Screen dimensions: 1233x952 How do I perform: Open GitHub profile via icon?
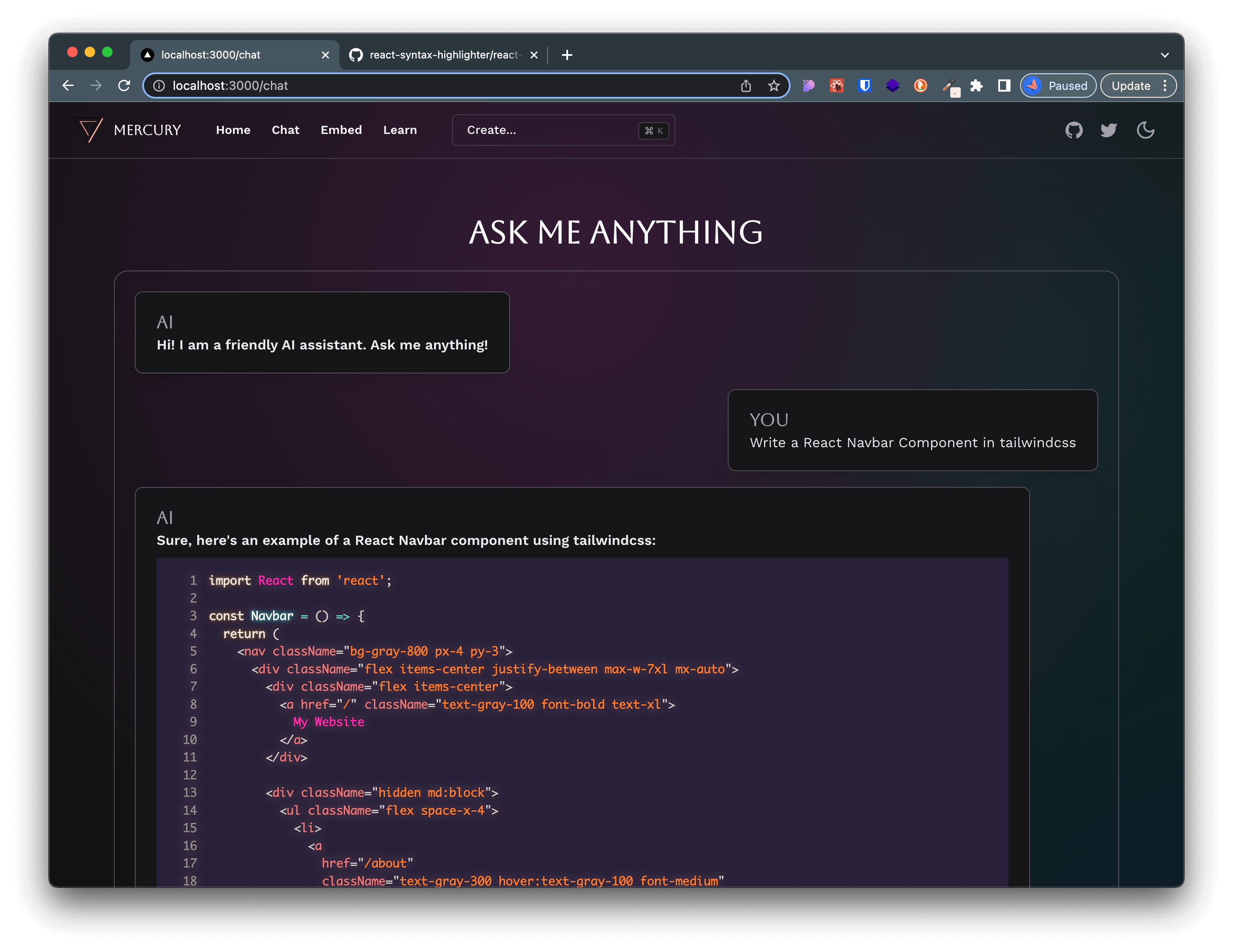pos(1074,130)
